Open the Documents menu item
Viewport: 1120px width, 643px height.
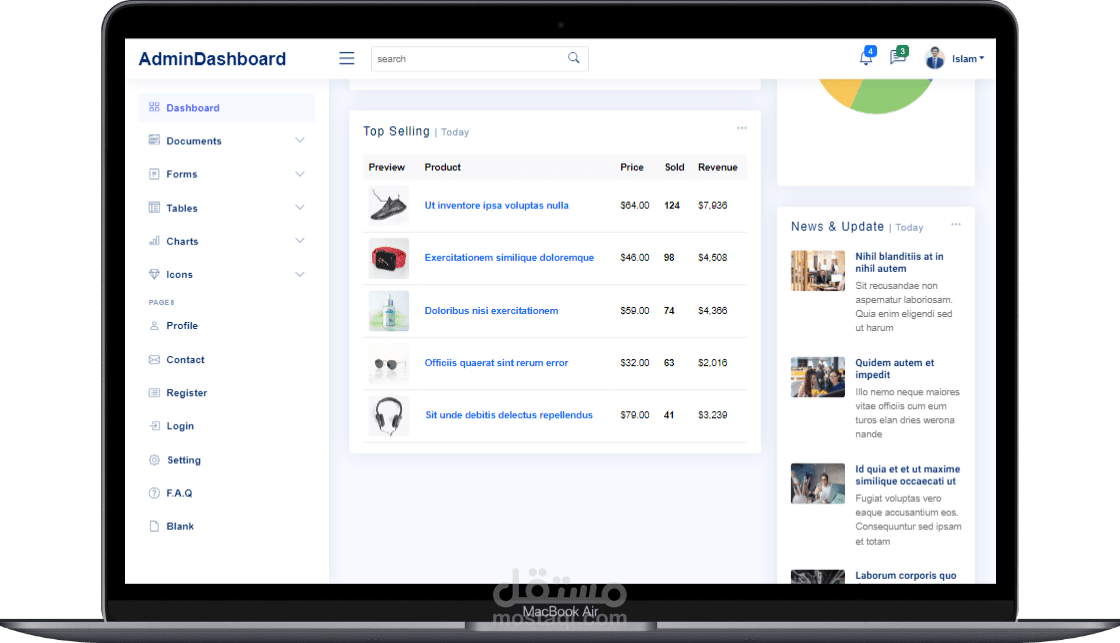click(x=227, y=141)
